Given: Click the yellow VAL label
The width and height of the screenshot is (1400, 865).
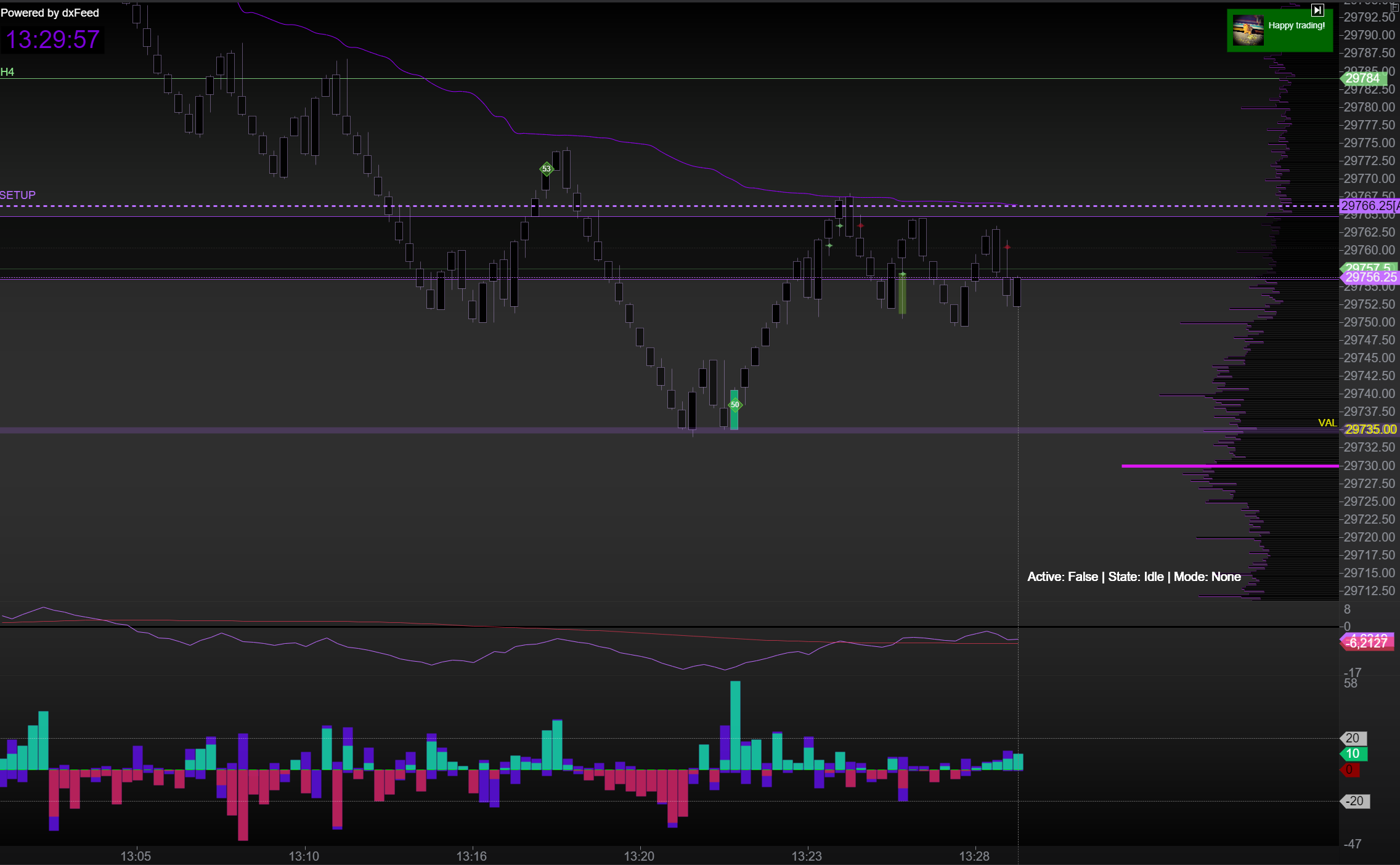Looking at the screenshot, I should pos(1327,423).
